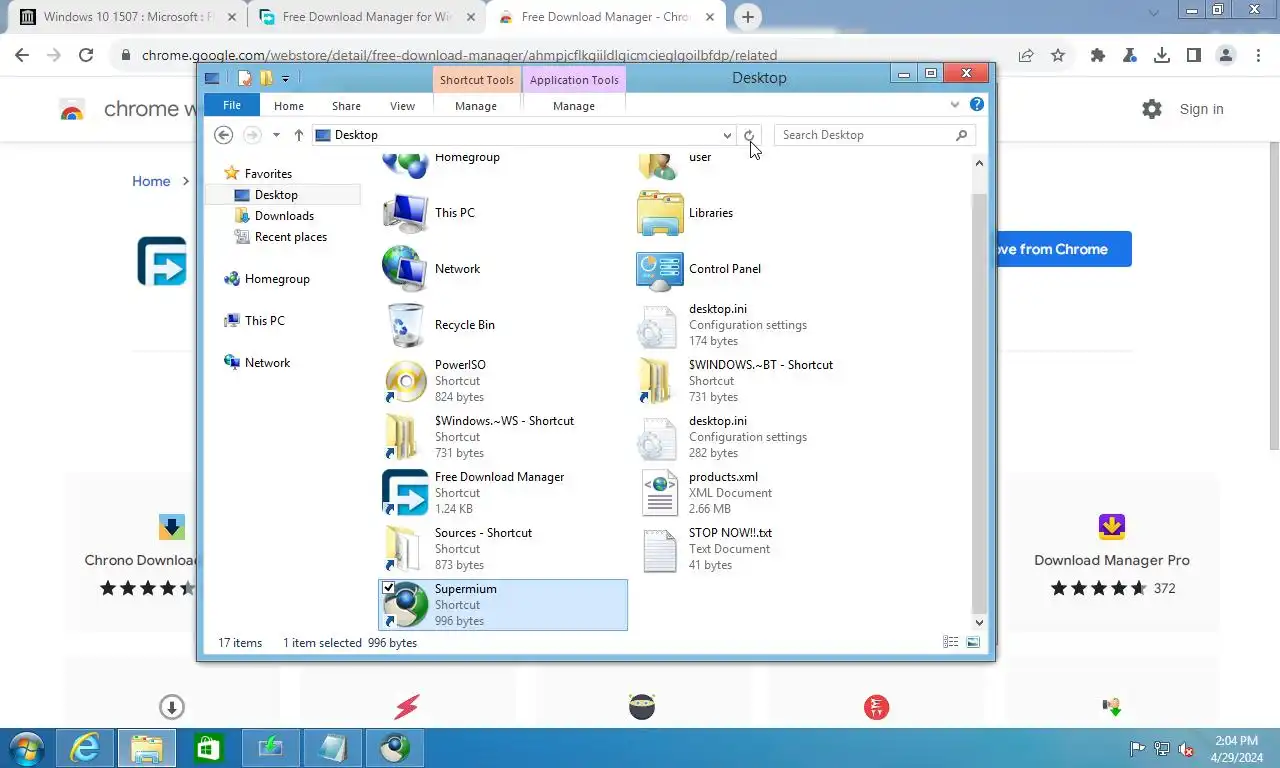1280x768 pixels.
Task: Expand the ribbon with the chevron
Action: [x=955, y=104]
